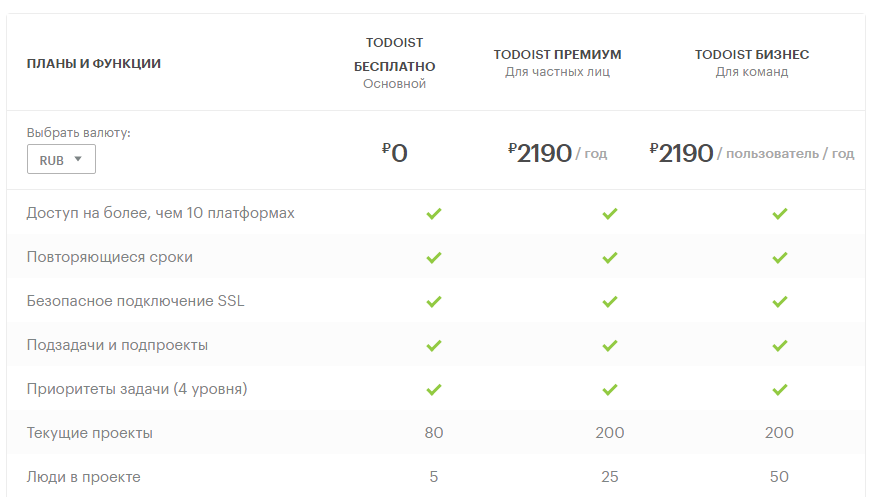Click the free plan checkmark for 10 platforms access
This screenshot has height=497, width=873.
434,213
